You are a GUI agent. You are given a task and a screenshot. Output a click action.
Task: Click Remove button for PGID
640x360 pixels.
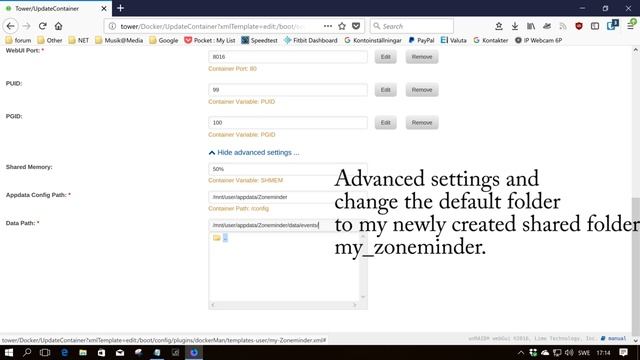(x=422, y=122)
